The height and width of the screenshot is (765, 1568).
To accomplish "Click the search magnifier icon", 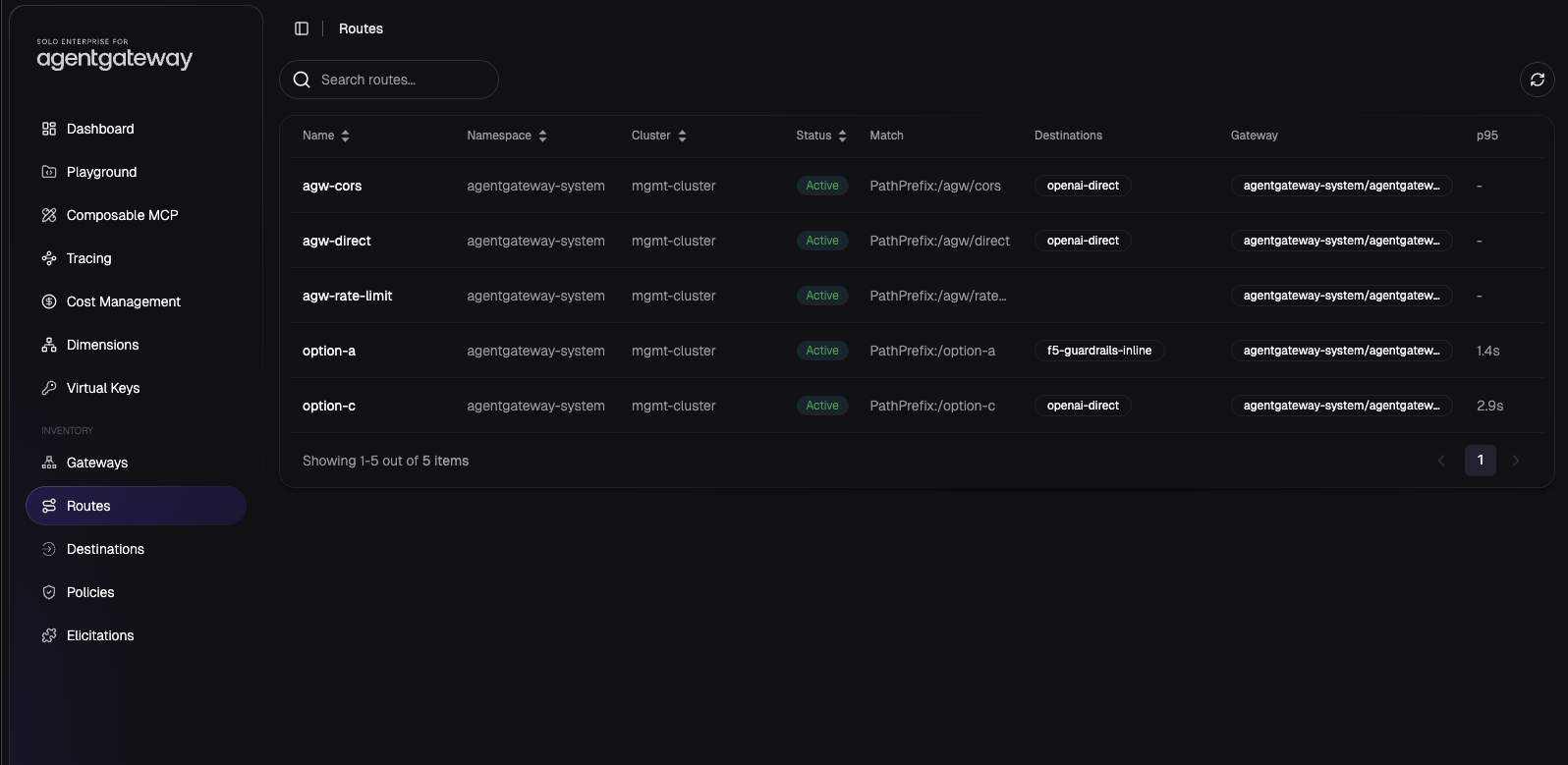I will [302, 80].
